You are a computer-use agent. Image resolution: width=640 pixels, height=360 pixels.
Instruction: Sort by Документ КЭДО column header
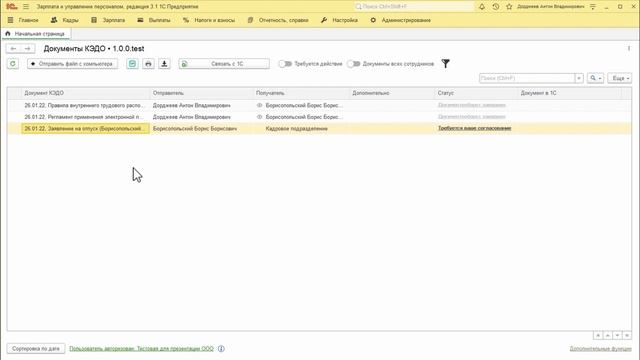pos(85,93)
